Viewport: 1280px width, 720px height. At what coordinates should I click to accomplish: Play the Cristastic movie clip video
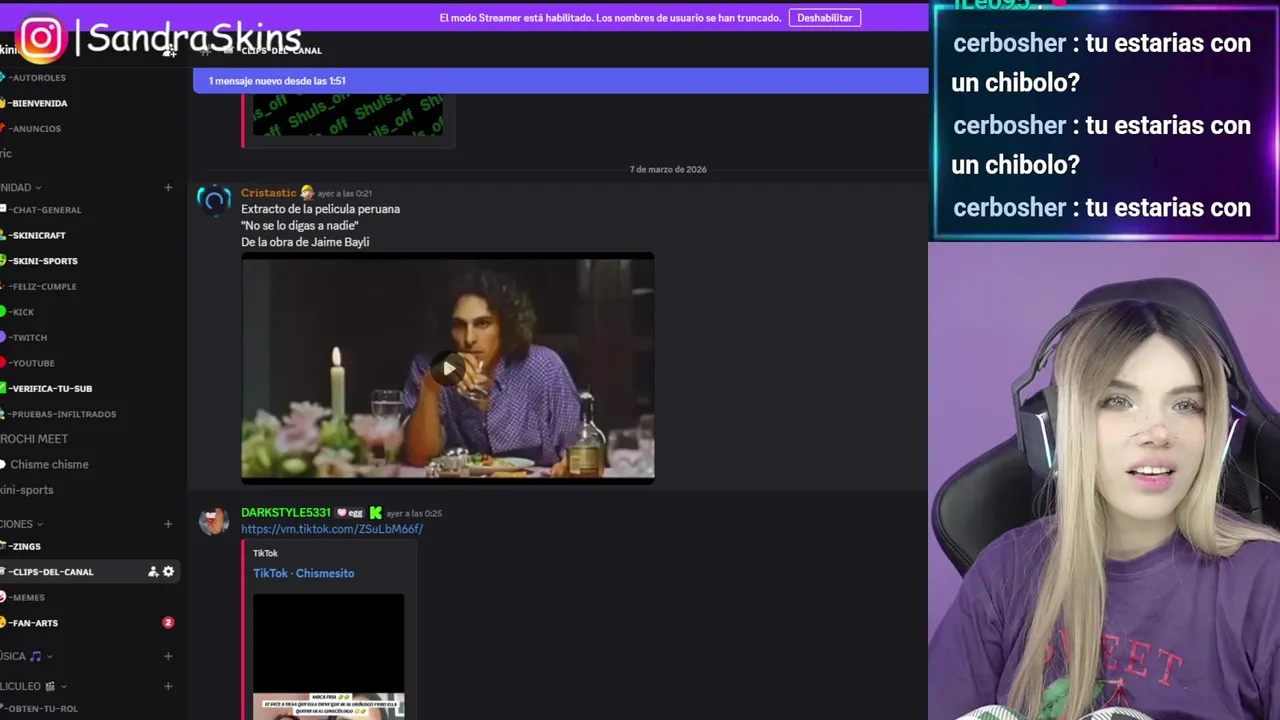[x=448, y=368]
